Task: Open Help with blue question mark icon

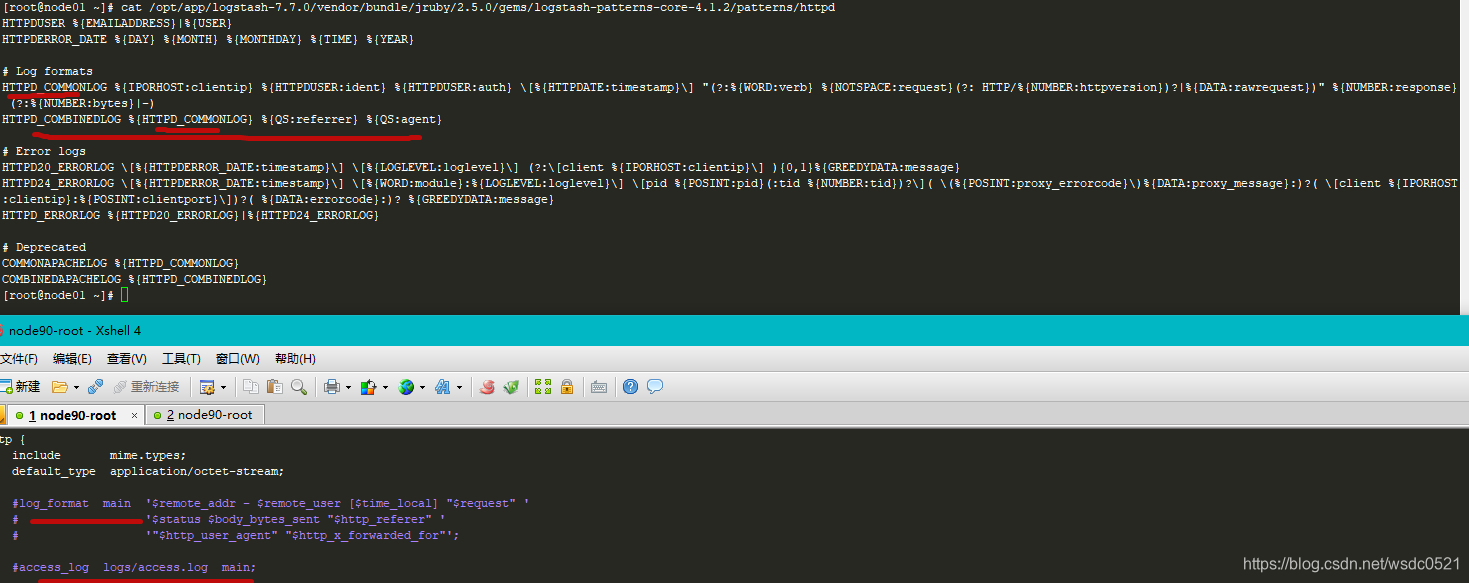Action: coord(630,387)
